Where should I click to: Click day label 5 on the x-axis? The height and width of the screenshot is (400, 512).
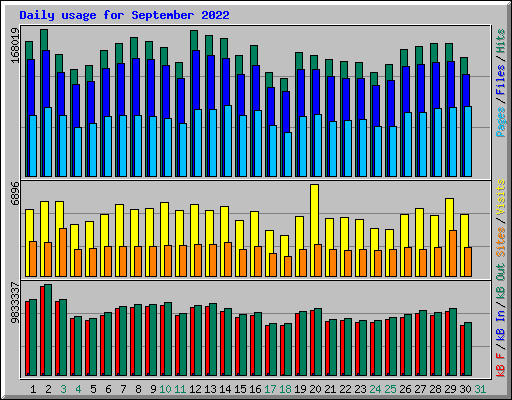tap(93, 389)
